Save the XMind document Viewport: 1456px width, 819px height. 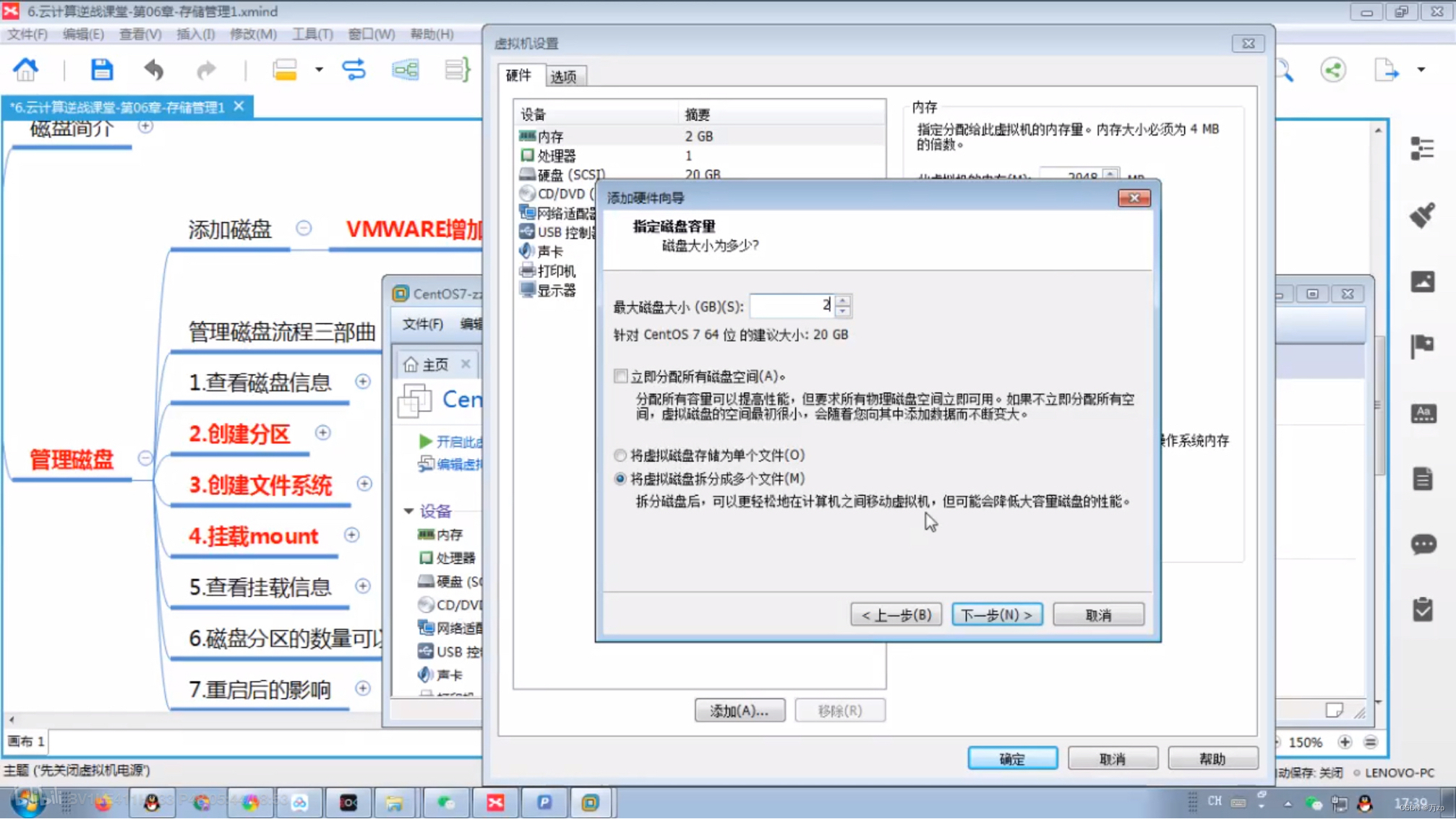click(101, 70)
